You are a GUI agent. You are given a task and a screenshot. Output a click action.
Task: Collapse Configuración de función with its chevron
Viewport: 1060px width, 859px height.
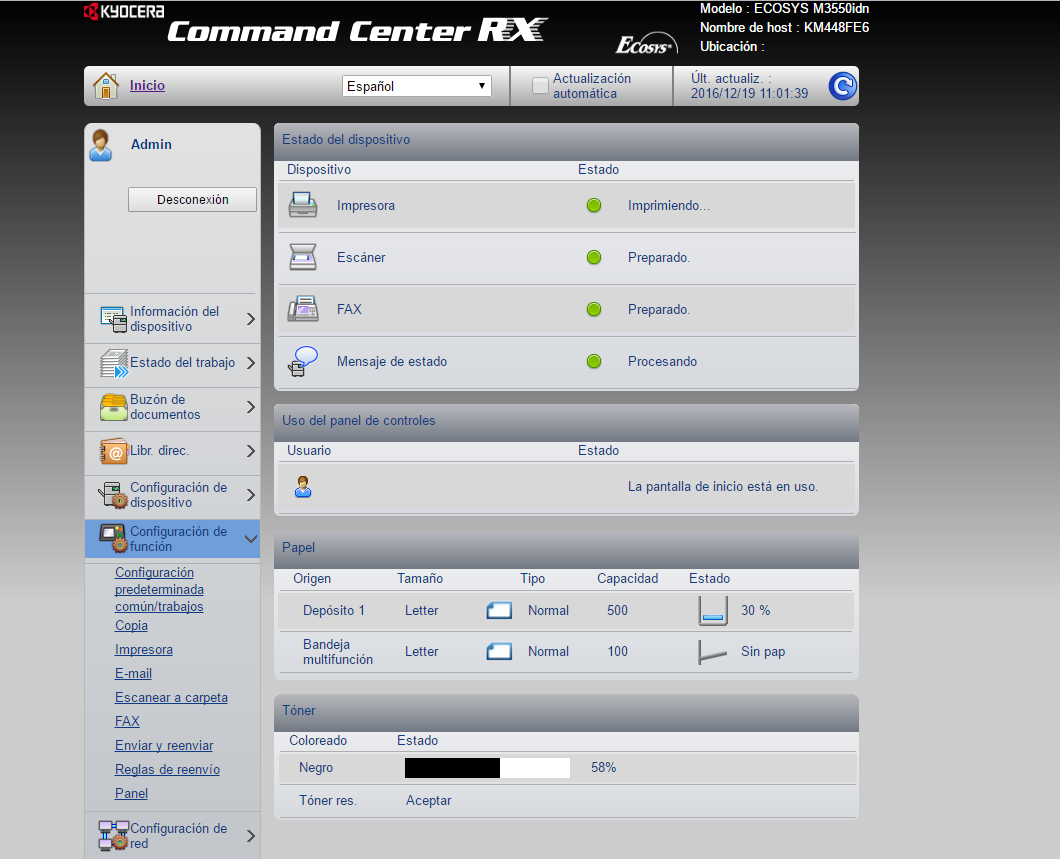click(251, 539)
